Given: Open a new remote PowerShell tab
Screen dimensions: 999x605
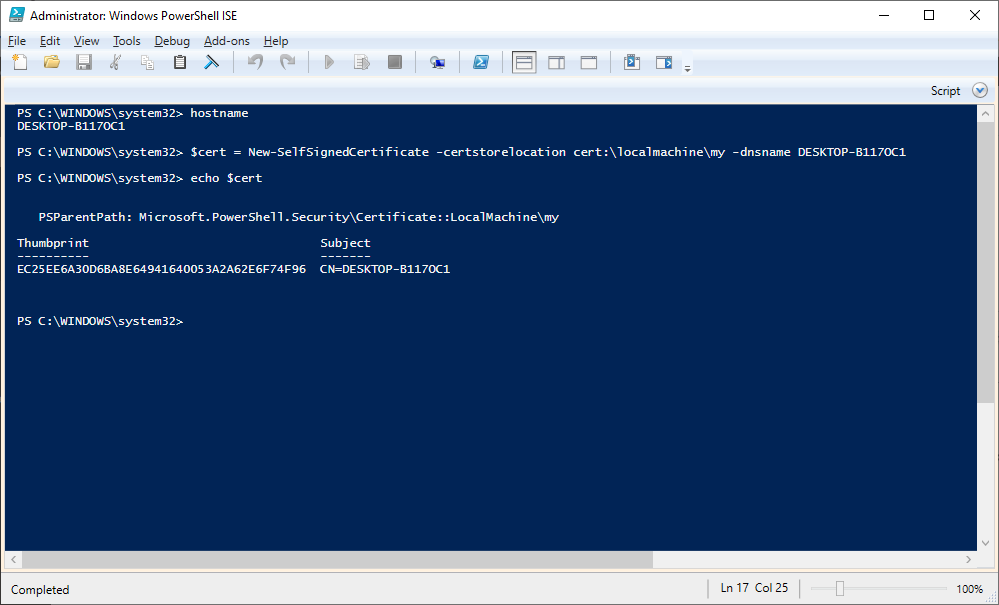Looking at the screenshot, I should 437,62.
